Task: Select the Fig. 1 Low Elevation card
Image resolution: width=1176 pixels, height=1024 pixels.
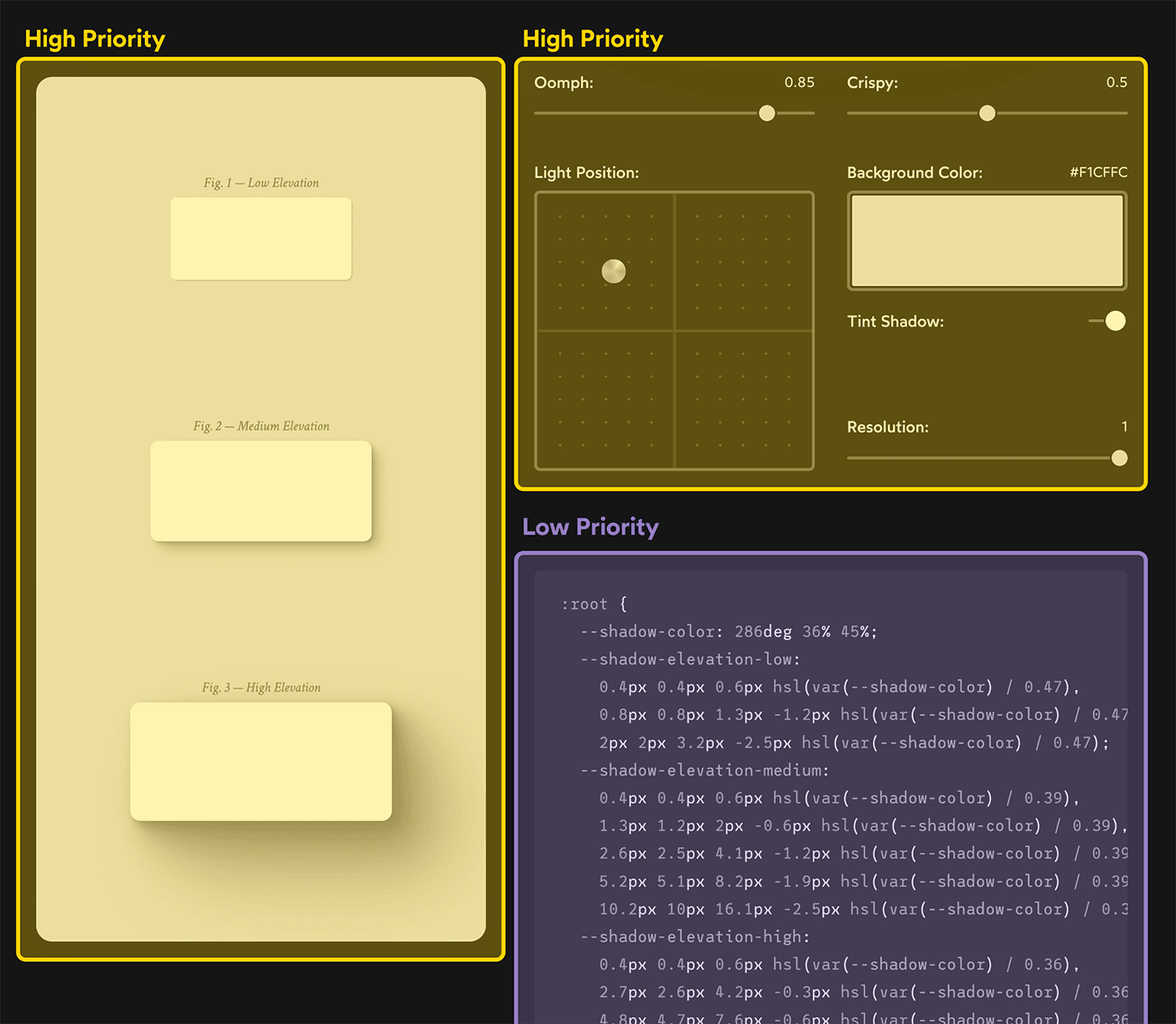Action: point(261,238)
